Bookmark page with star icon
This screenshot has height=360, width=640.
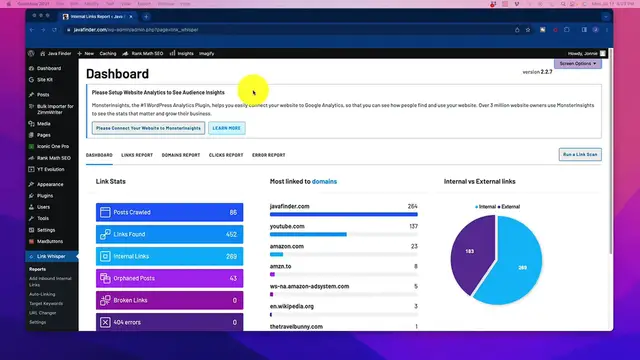pos(528,30)
